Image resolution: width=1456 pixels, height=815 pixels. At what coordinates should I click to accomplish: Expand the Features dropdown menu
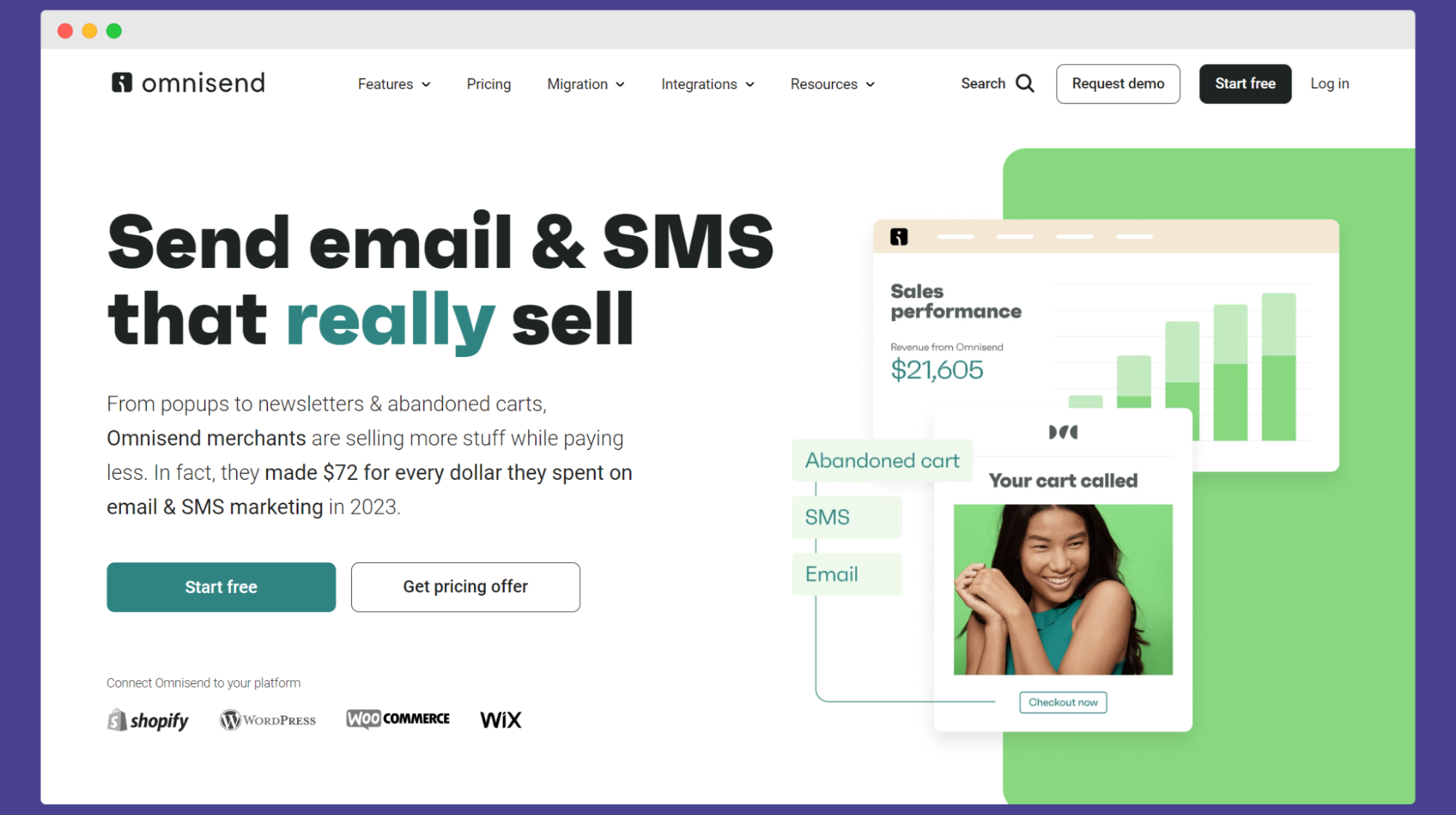[x=394, y=84]
